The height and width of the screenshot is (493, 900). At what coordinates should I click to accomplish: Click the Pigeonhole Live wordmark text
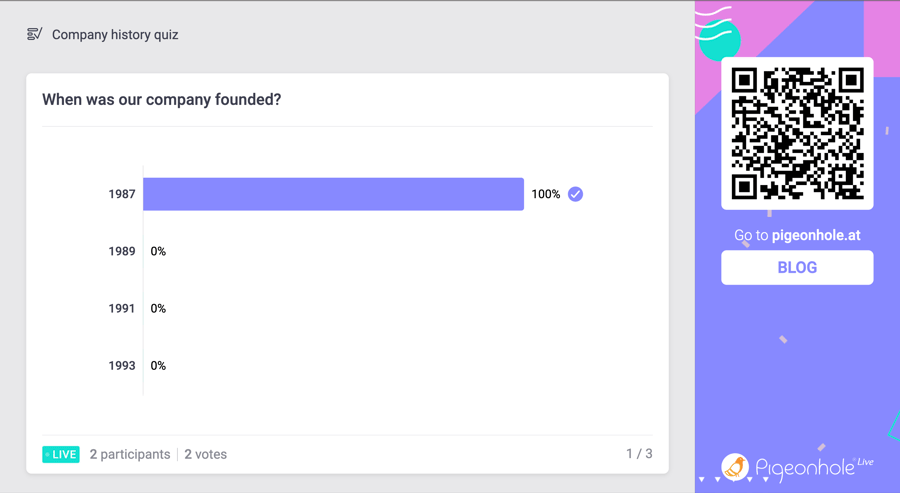pyautogui.click(x=814, y=468)
